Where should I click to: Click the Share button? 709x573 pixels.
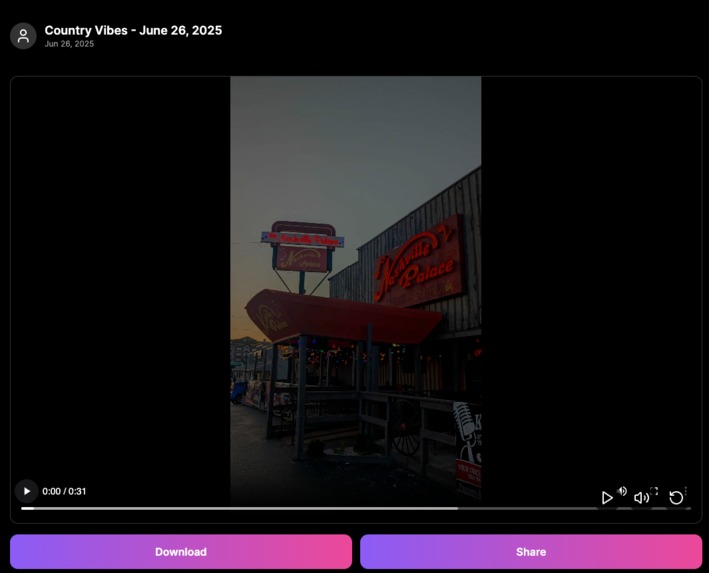[x=531, y=552]
